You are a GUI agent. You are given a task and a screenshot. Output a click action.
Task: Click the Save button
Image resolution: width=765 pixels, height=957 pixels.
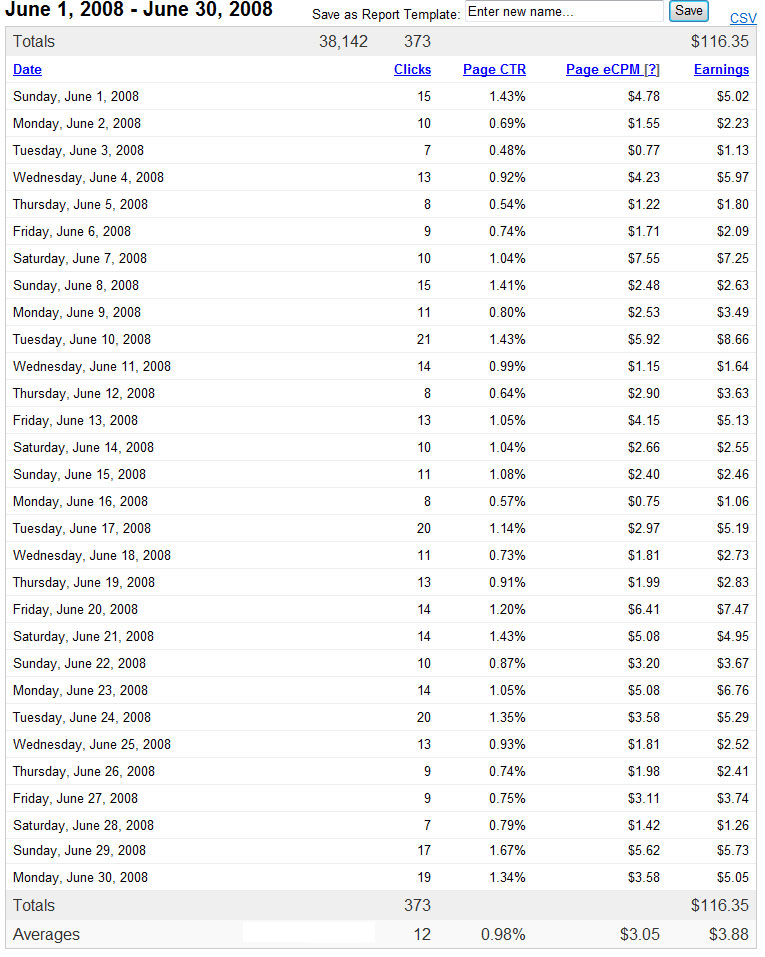coord(689,11)
